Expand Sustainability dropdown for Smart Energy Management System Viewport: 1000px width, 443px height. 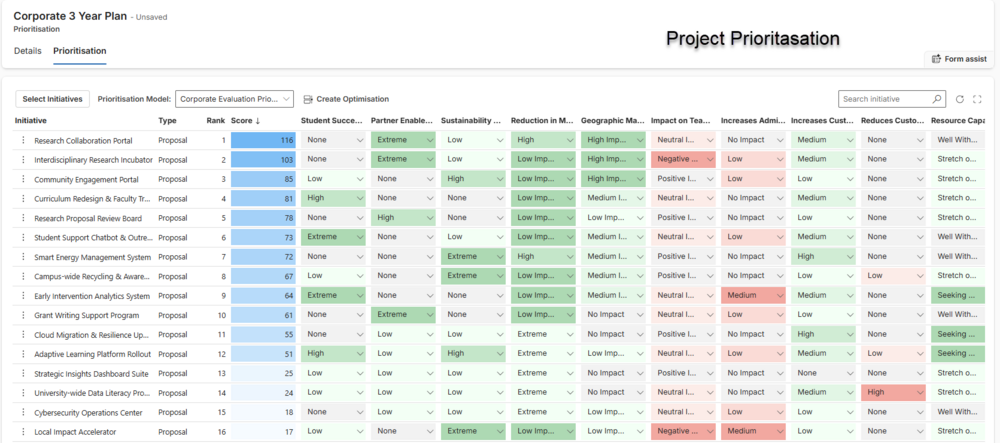coord(499,257)
